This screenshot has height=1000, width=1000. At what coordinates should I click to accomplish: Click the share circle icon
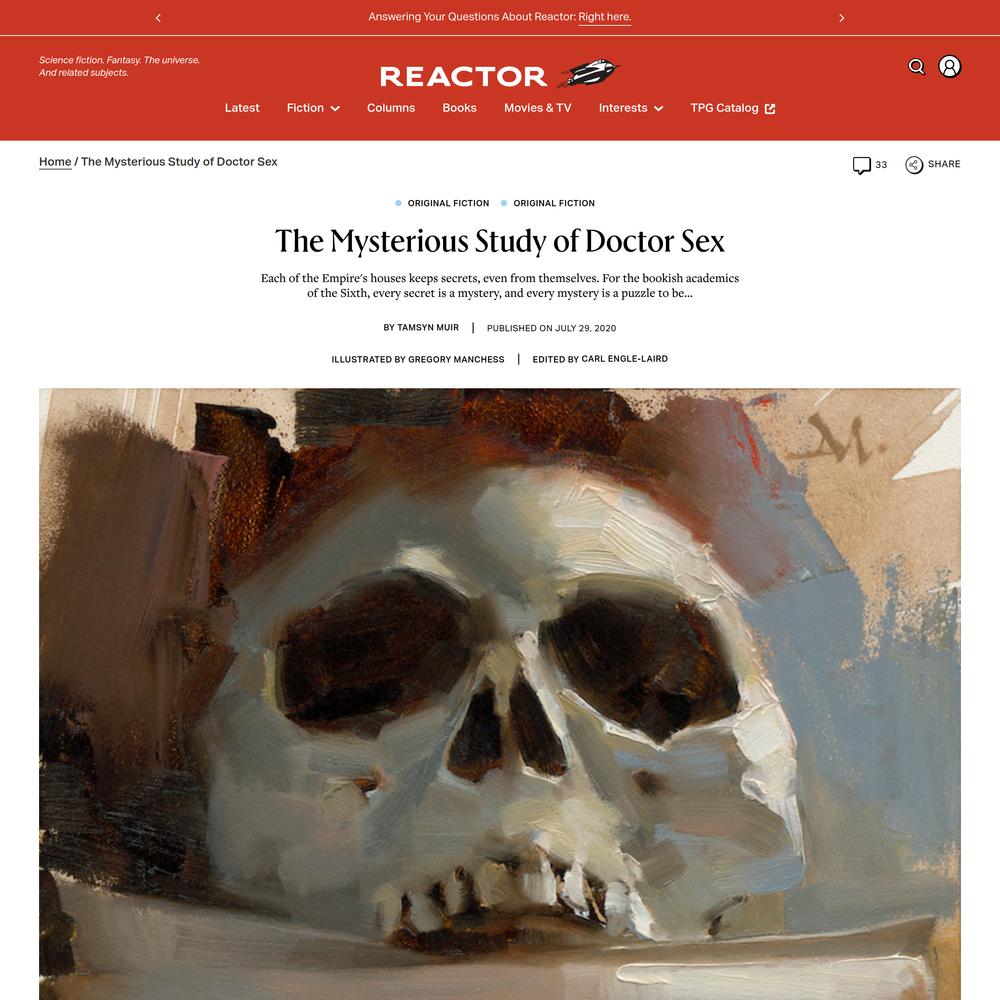(x=914, y=165)
